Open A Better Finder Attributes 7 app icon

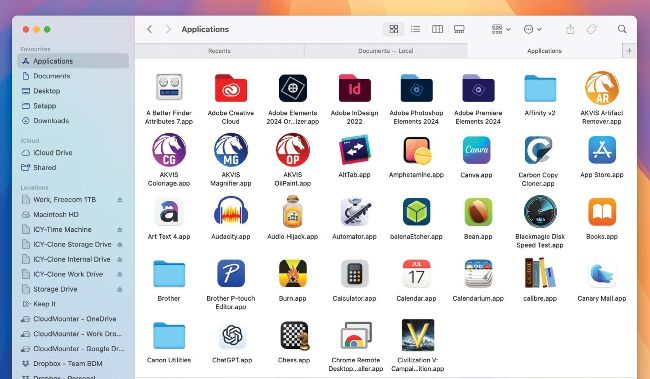(169, 87)
